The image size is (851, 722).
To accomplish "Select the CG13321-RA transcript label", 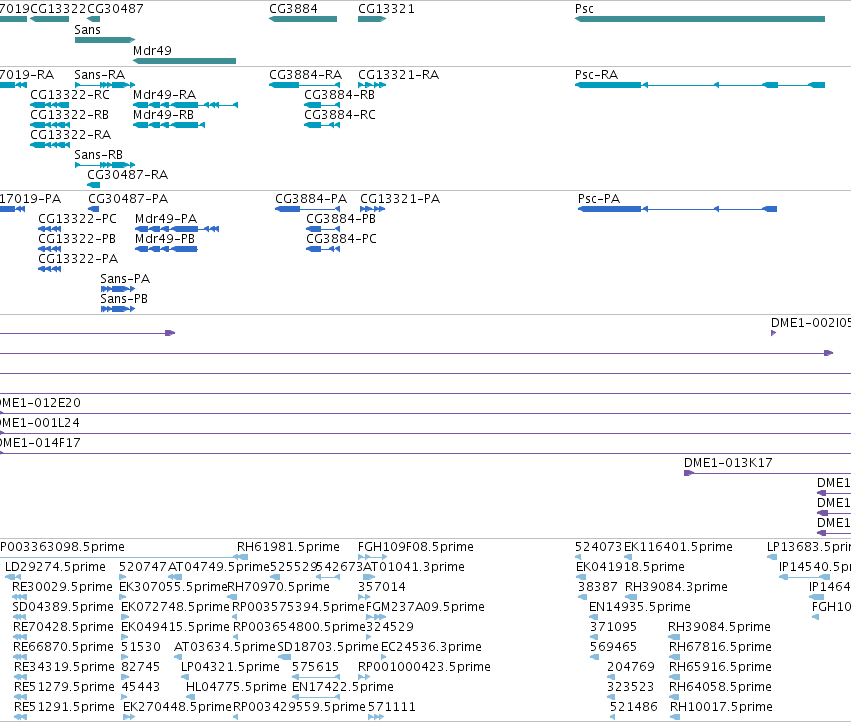I will (x=398, y=74).
